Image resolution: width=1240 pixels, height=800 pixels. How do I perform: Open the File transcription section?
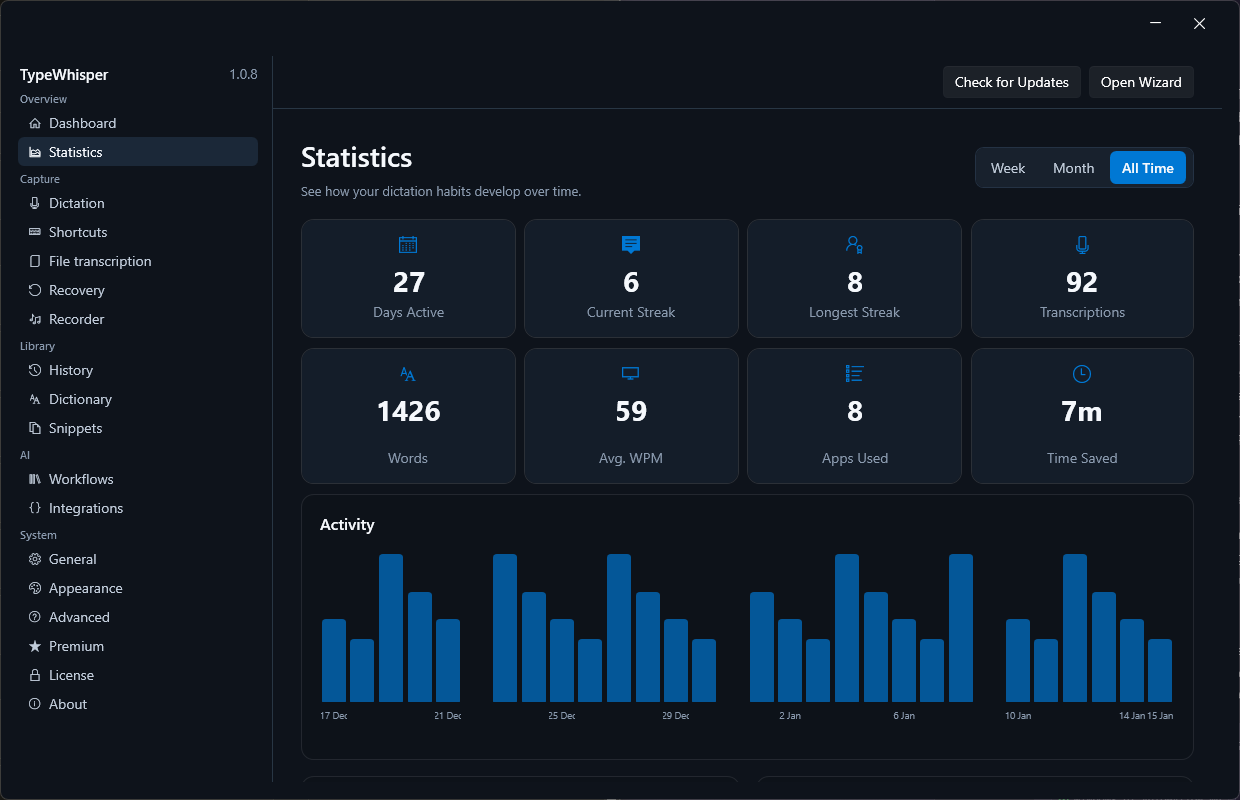(138, 261)
